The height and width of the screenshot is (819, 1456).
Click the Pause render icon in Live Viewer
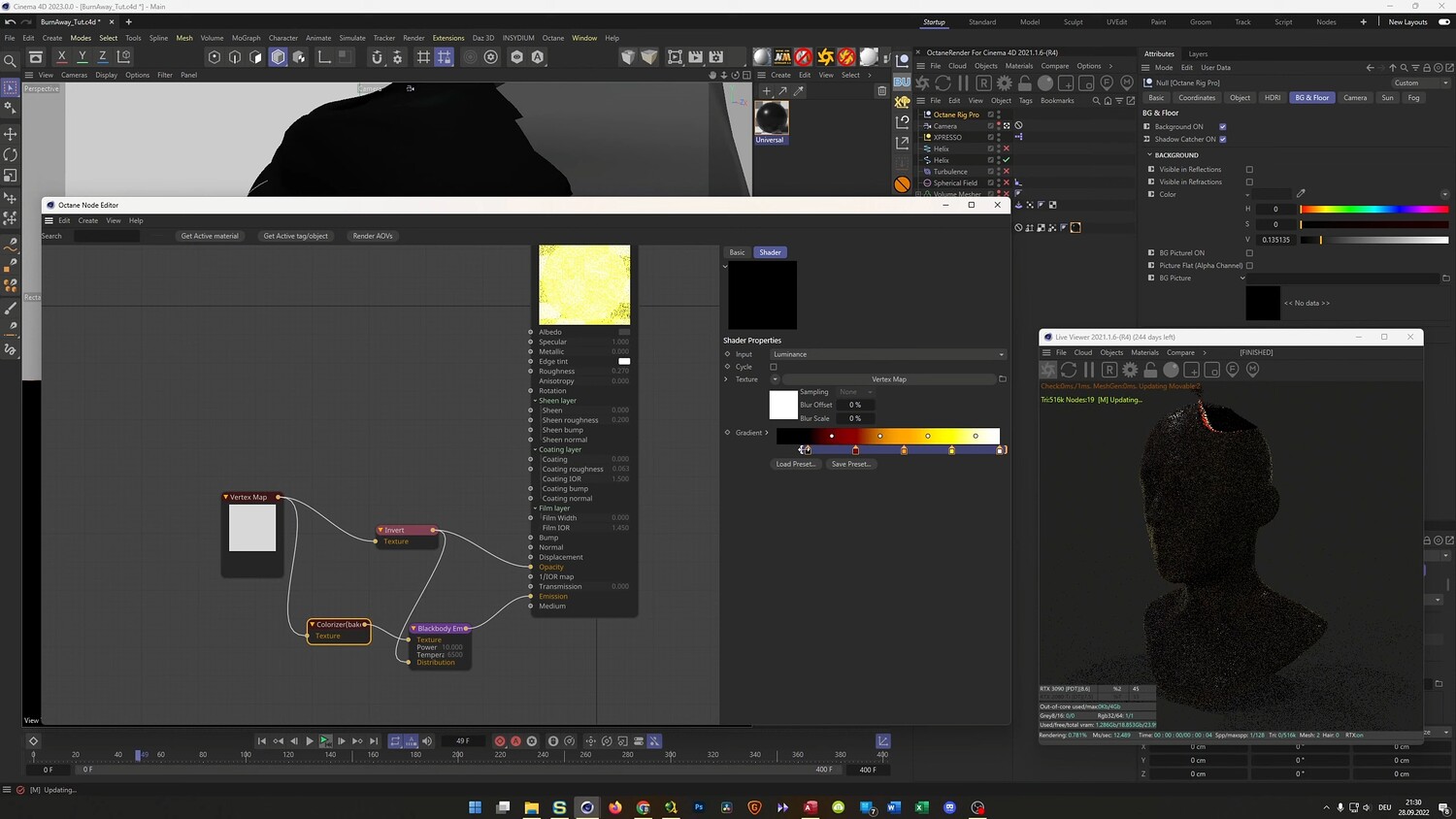pos(1089,370)
